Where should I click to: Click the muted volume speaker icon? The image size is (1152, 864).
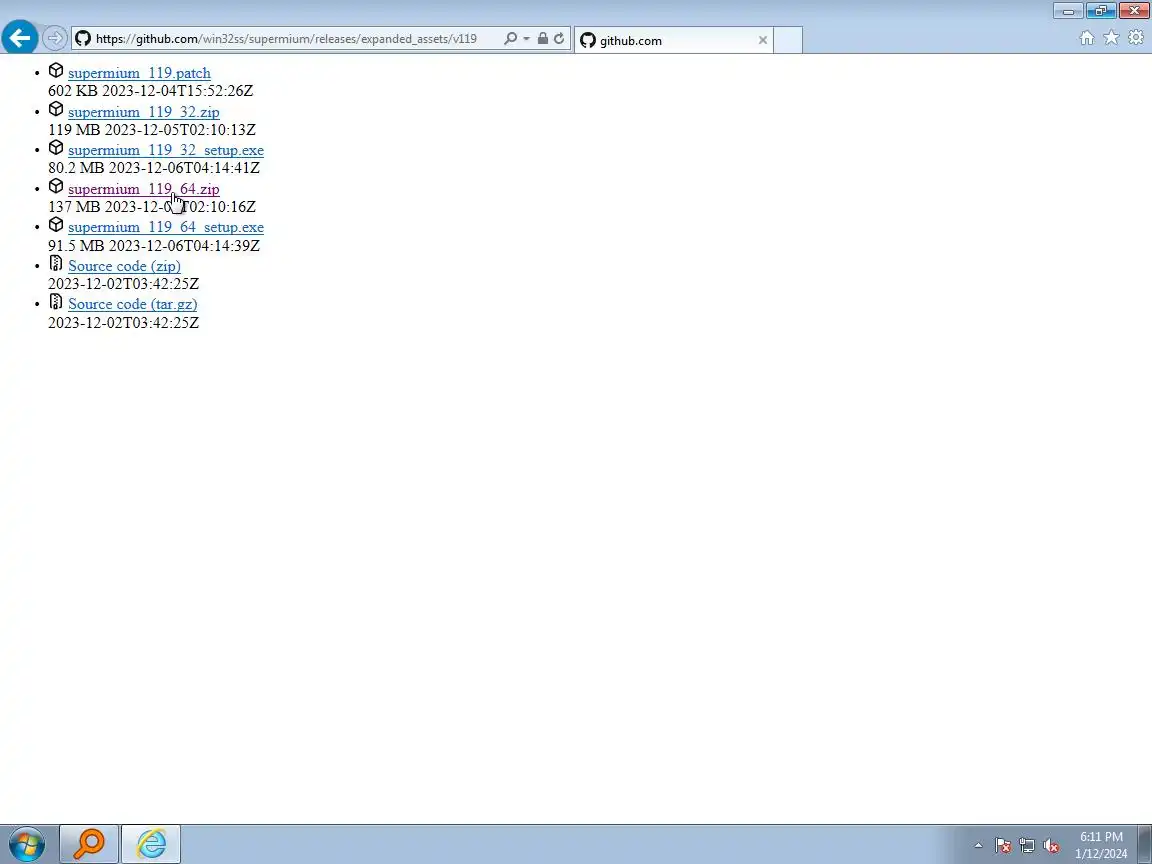click(x=1051, y=846)
